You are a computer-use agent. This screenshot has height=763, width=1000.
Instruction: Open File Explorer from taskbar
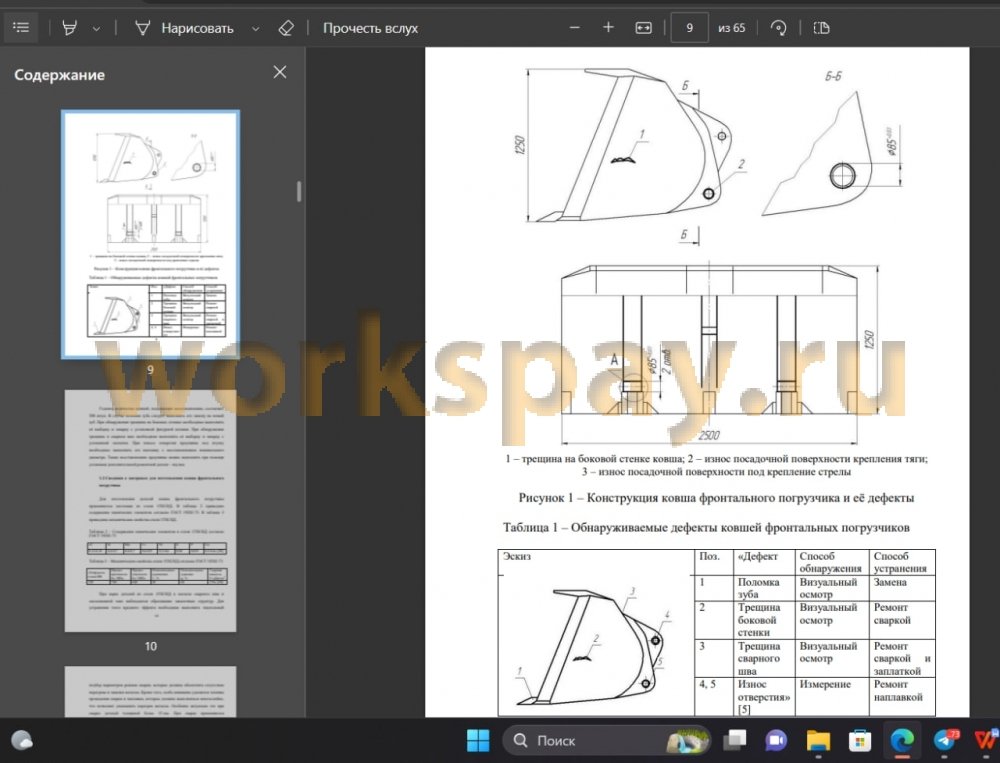coord(818,741)
